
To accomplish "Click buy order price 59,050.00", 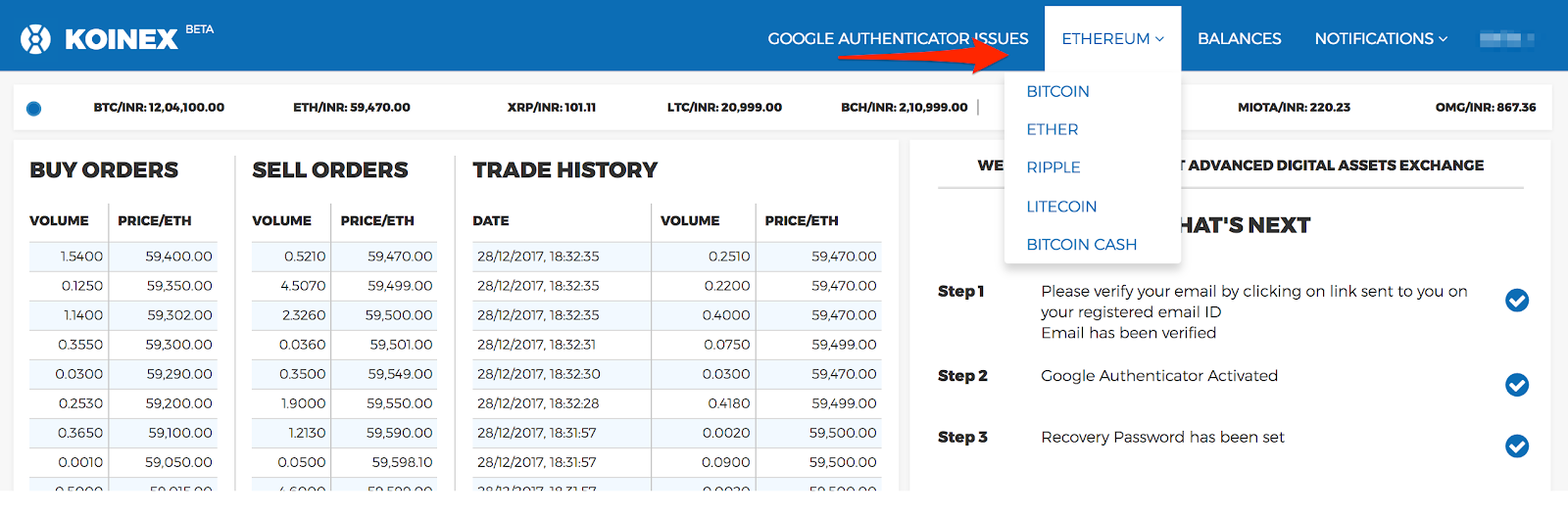I will (178, 462).
